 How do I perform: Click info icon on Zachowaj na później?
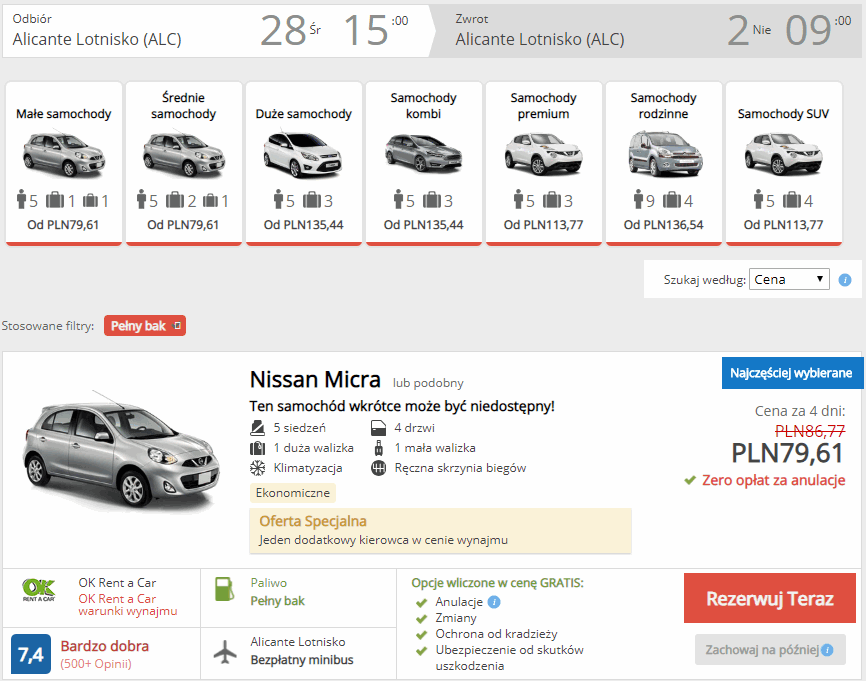click(827, 650)
